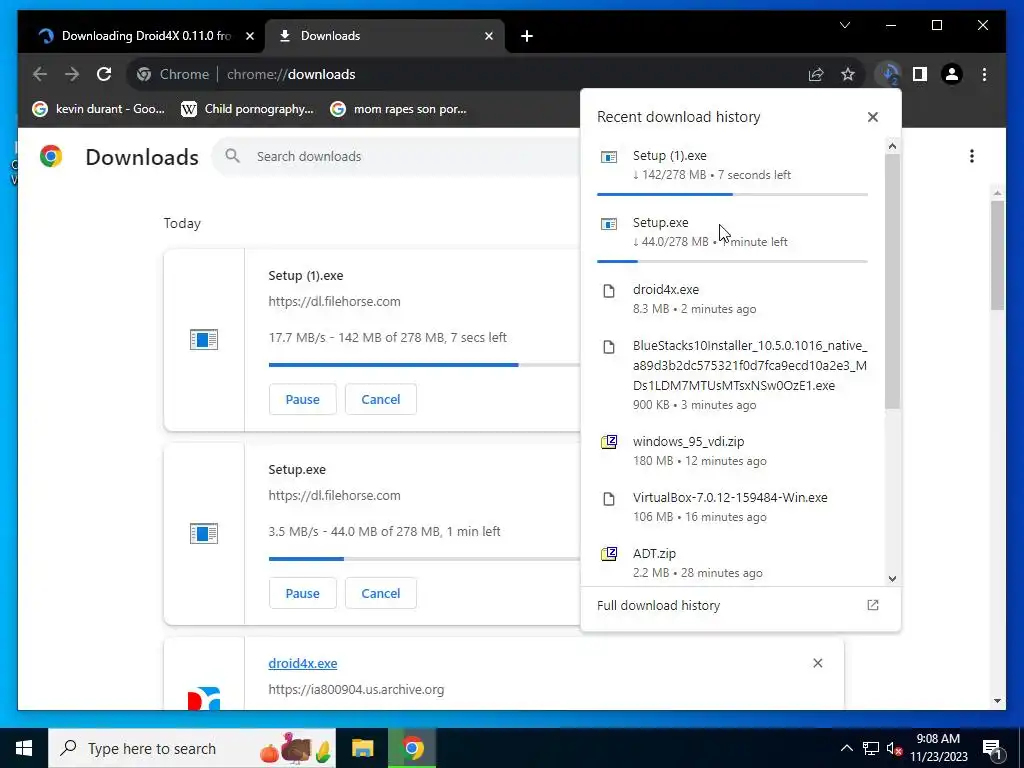Click droid4x.exe file icon on Downloads page

[x=204, y=697]
